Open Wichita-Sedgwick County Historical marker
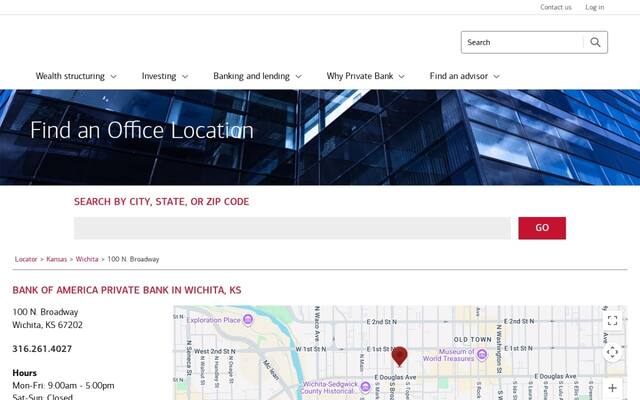640x400 pixels. (365, 387)
